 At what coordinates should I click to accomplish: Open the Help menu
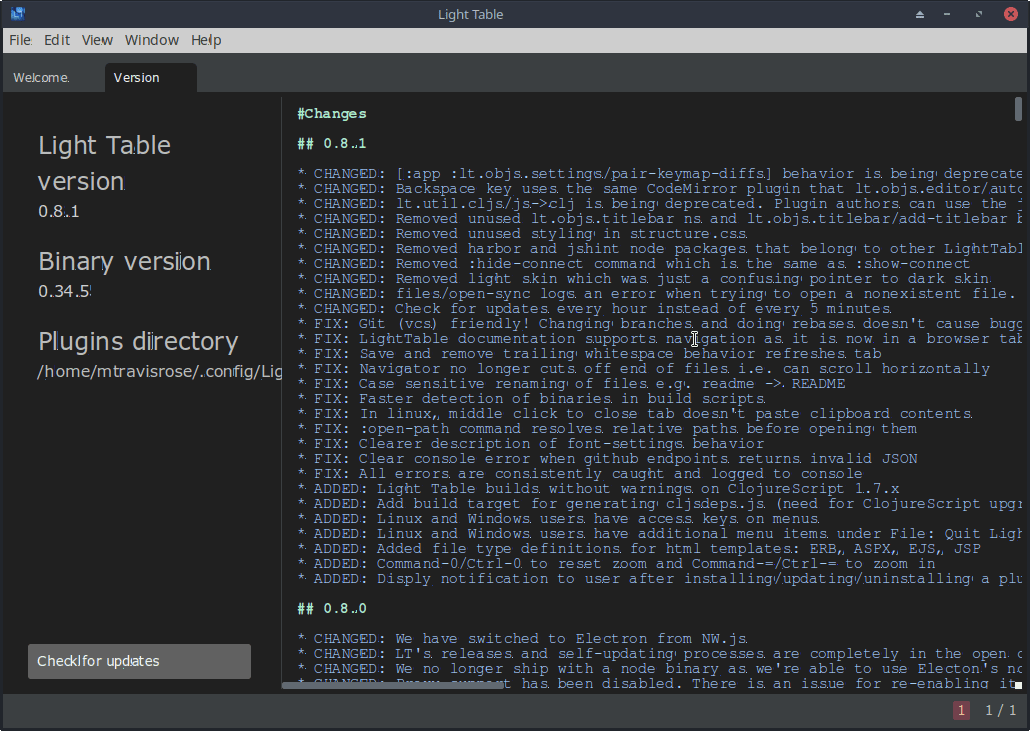click(206, 40)
